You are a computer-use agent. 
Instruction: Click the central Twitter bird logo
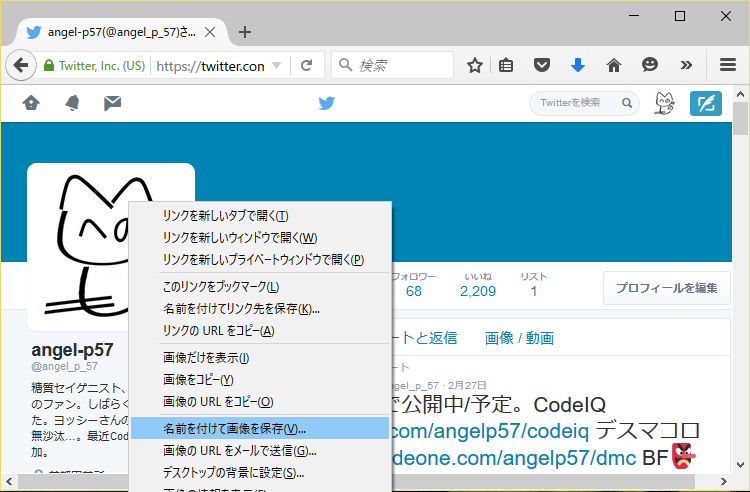(327, 103)
